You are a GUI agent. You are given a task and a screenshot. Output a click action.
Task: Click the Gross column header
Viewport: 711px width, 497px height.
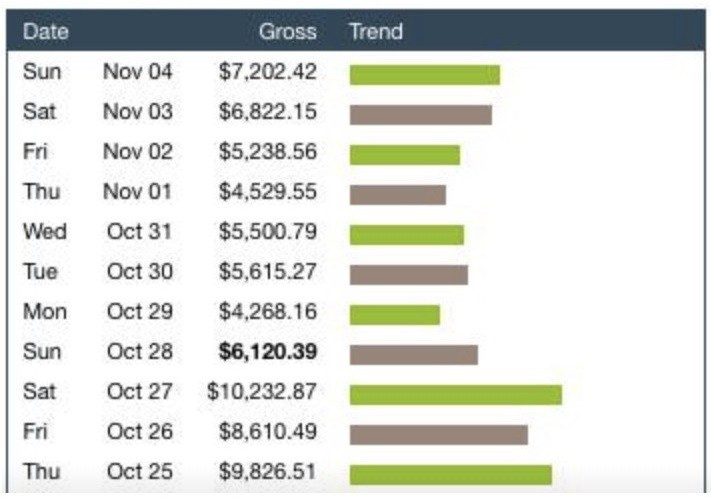(287, 31)
